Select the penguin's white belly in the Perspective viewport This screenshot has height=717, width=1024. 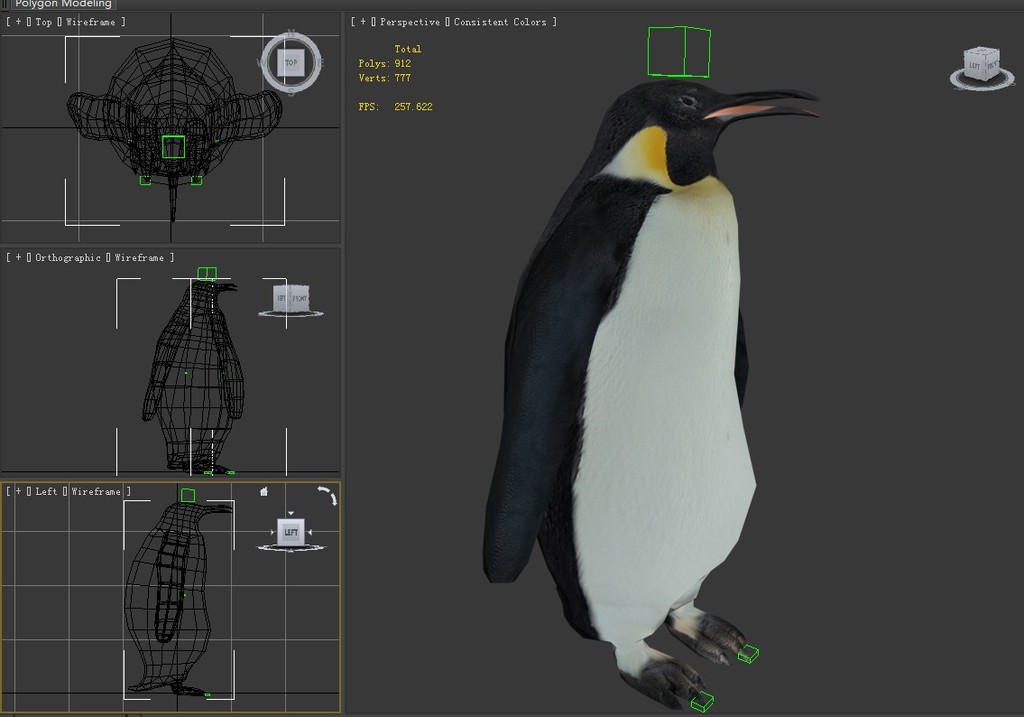[665, 400]
